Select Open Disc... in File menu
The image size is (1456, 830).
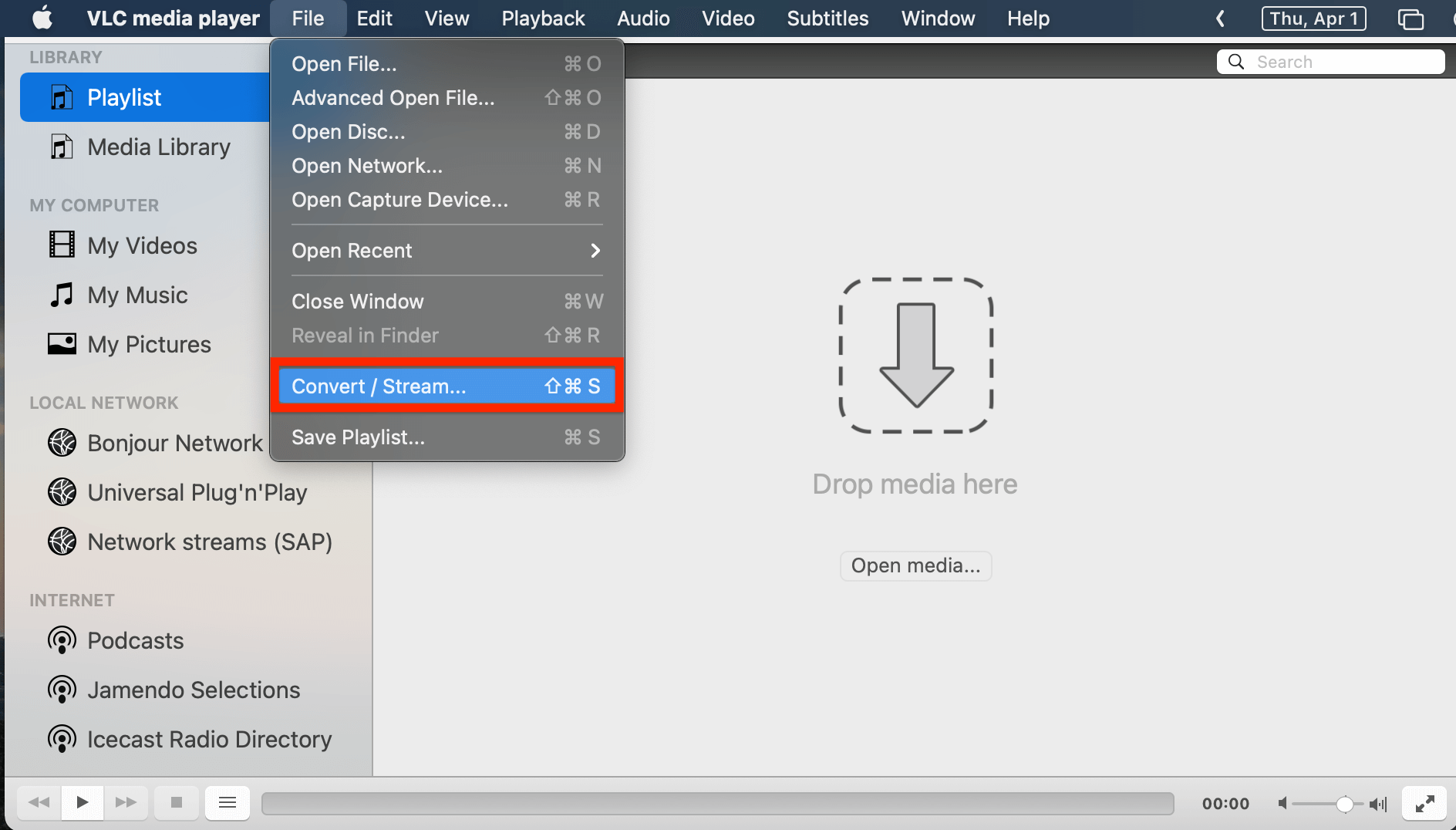[x=447, y=132]
